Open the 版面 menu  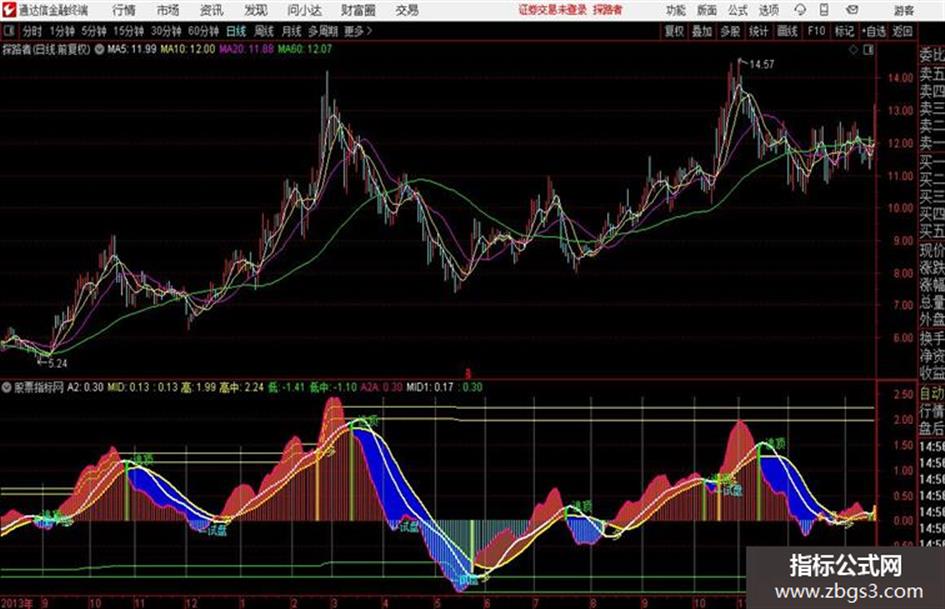(x=707, y=10)
